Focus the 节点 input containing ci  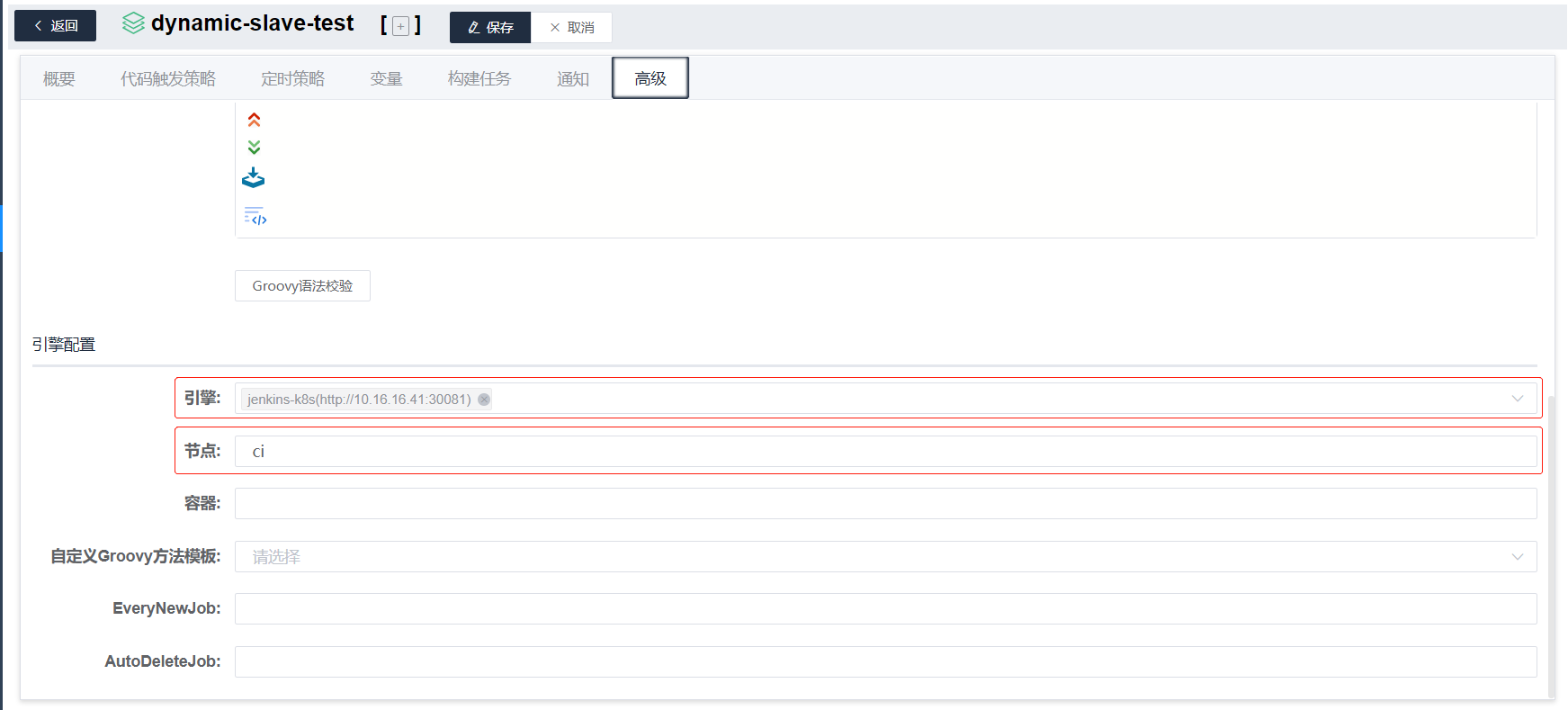click(885, 451)
